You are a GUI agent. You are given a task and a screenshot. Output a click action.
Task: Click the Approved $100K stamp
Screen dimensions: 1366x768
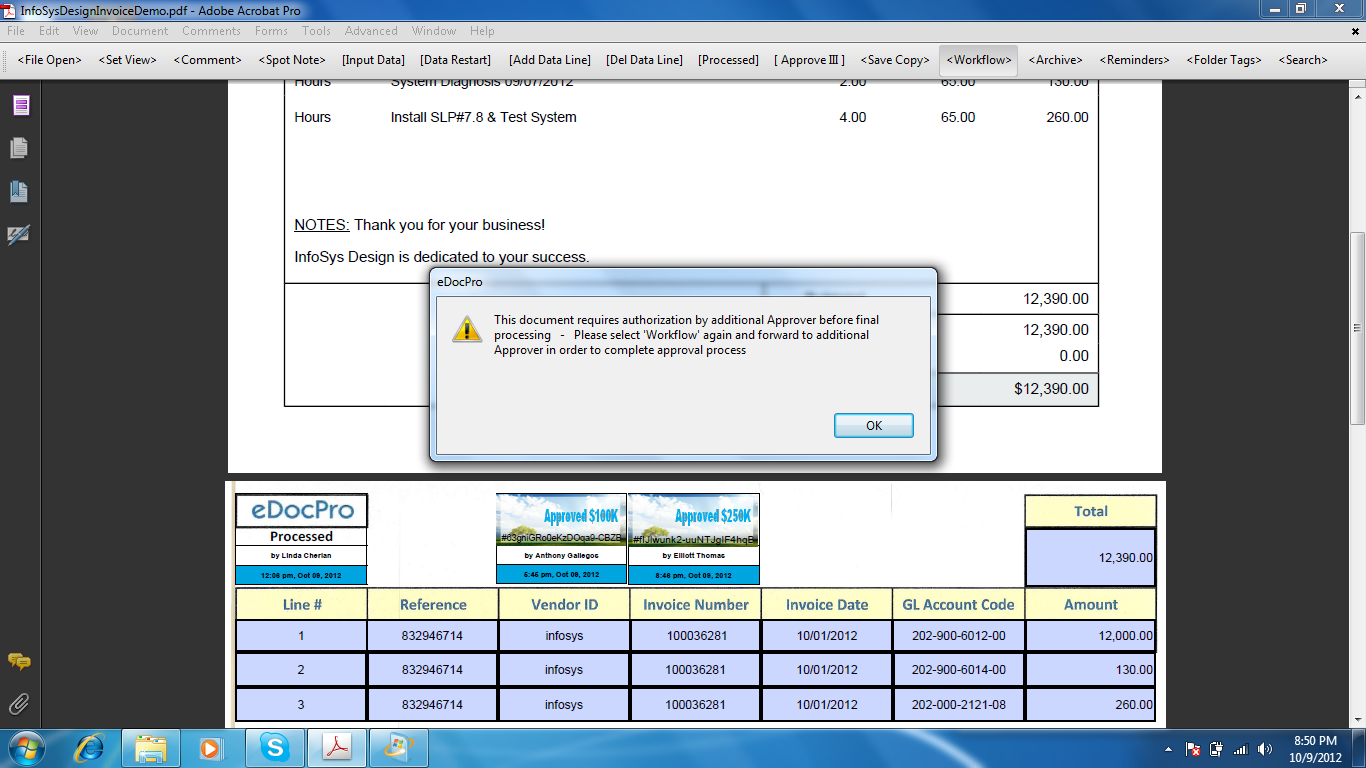561,538
